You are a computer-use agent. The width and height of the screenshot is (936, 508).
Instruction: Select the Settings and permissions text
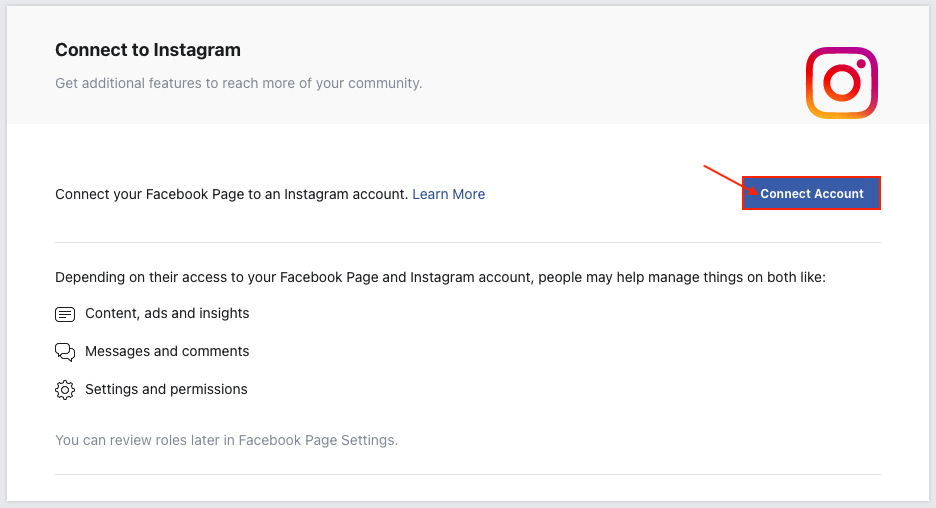(166, 389)
